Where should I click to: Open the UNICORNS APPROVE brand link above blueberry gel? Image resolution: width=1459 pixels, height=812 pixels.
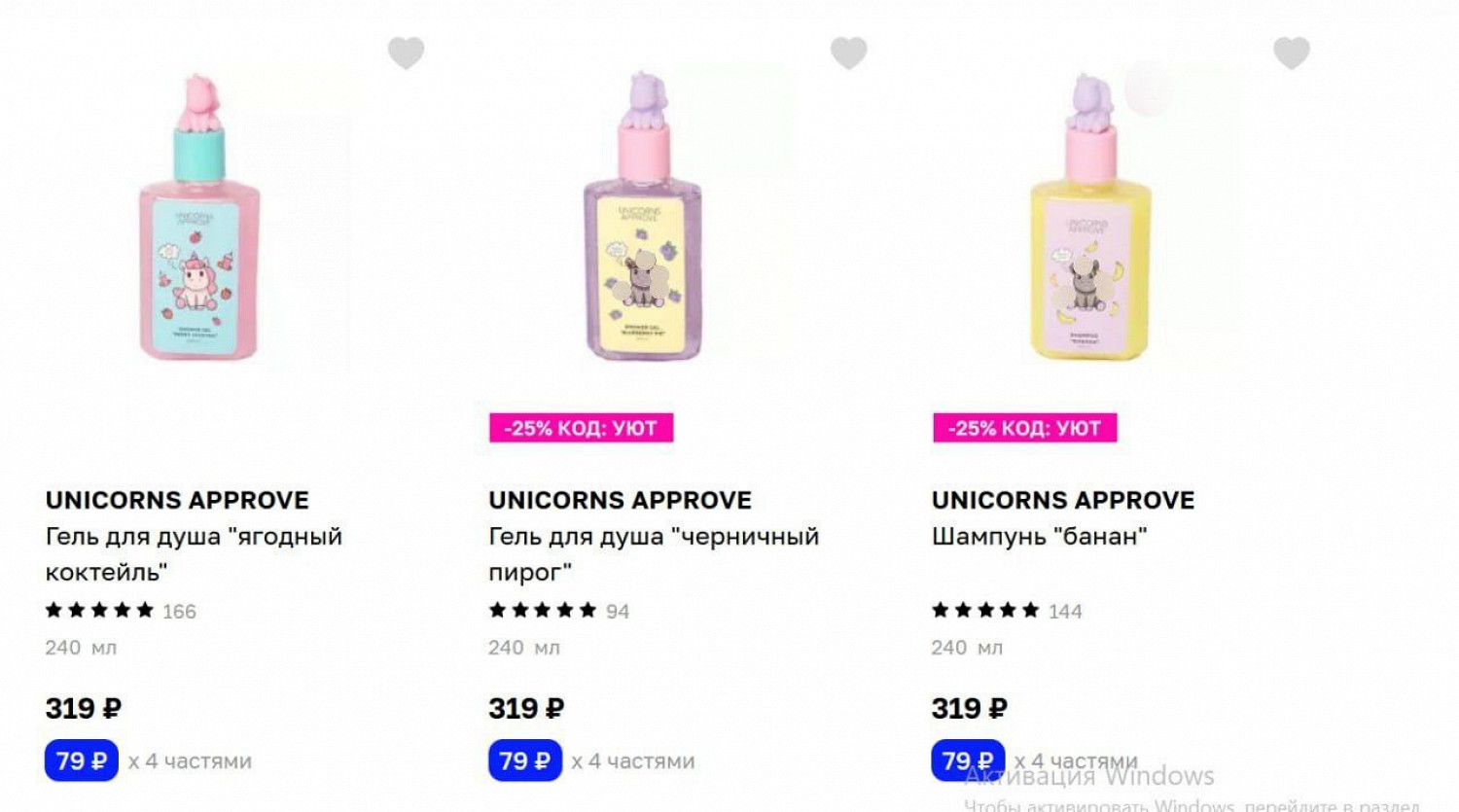point(621,500)
